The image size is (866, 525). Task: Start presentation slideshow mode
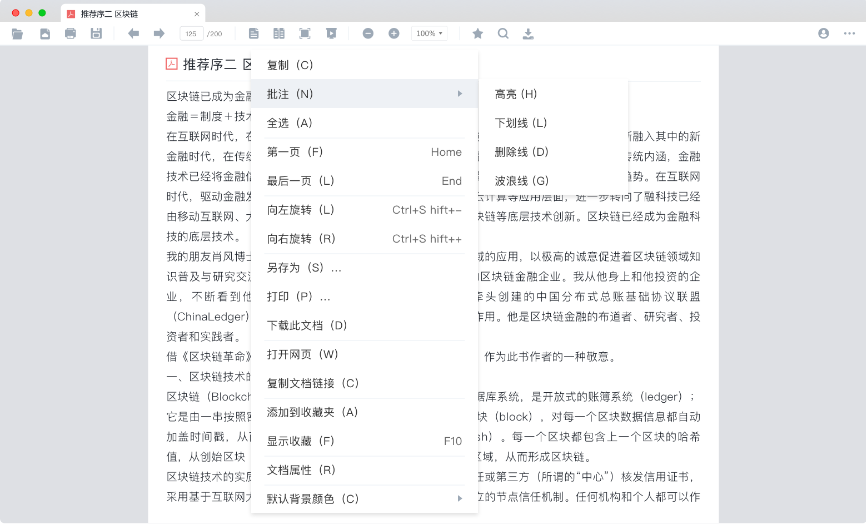(331, 34)
